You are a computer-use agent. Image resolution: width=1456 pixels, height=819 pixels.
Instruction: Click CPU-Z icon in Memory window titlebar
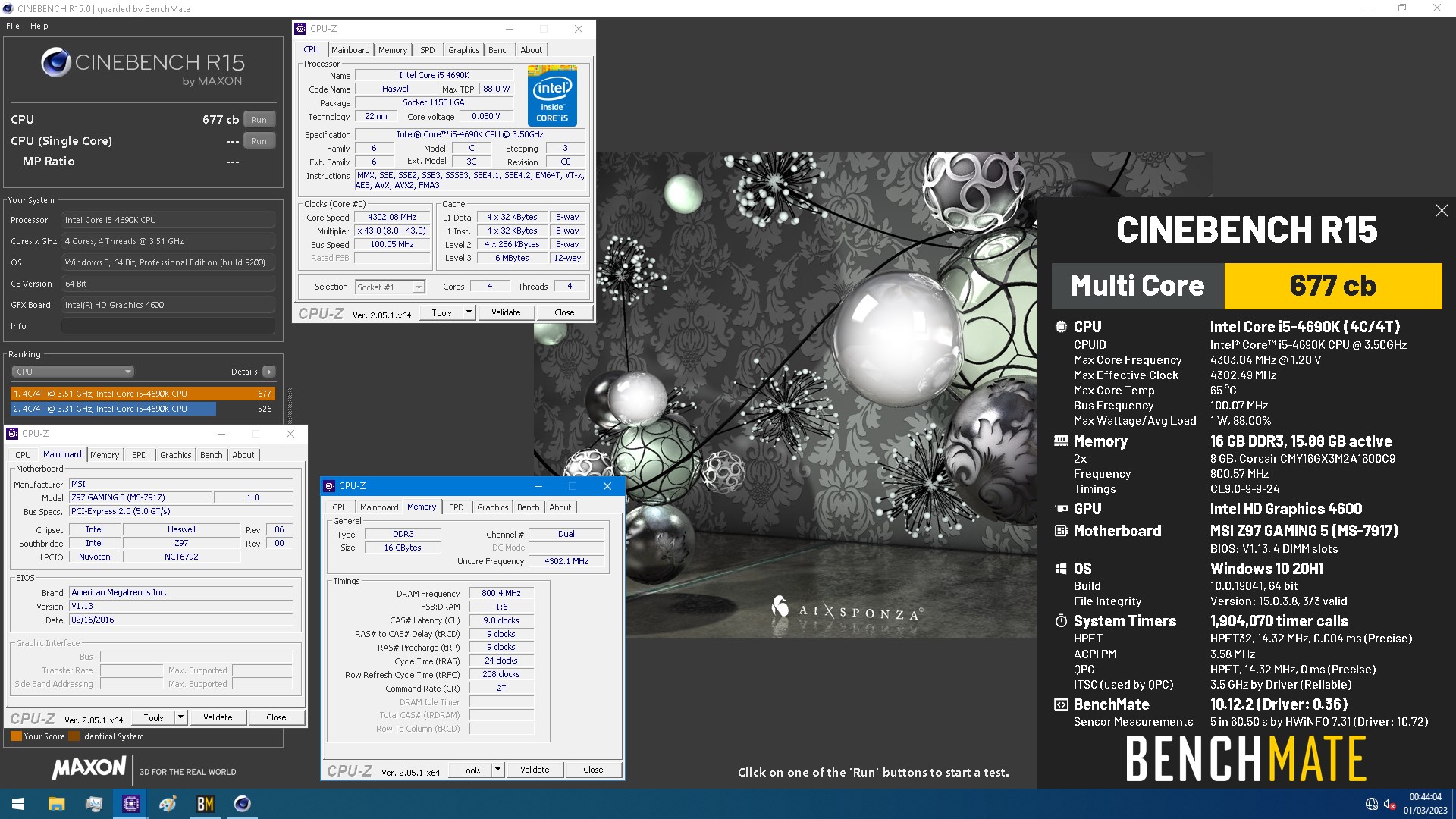329,486
